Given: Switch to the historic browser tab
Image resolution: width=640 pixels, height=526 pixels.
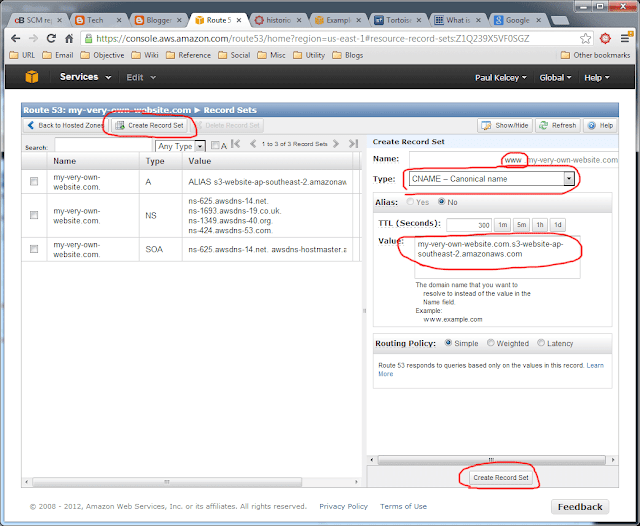Looking at the screenshot, I should click(278, 20).
